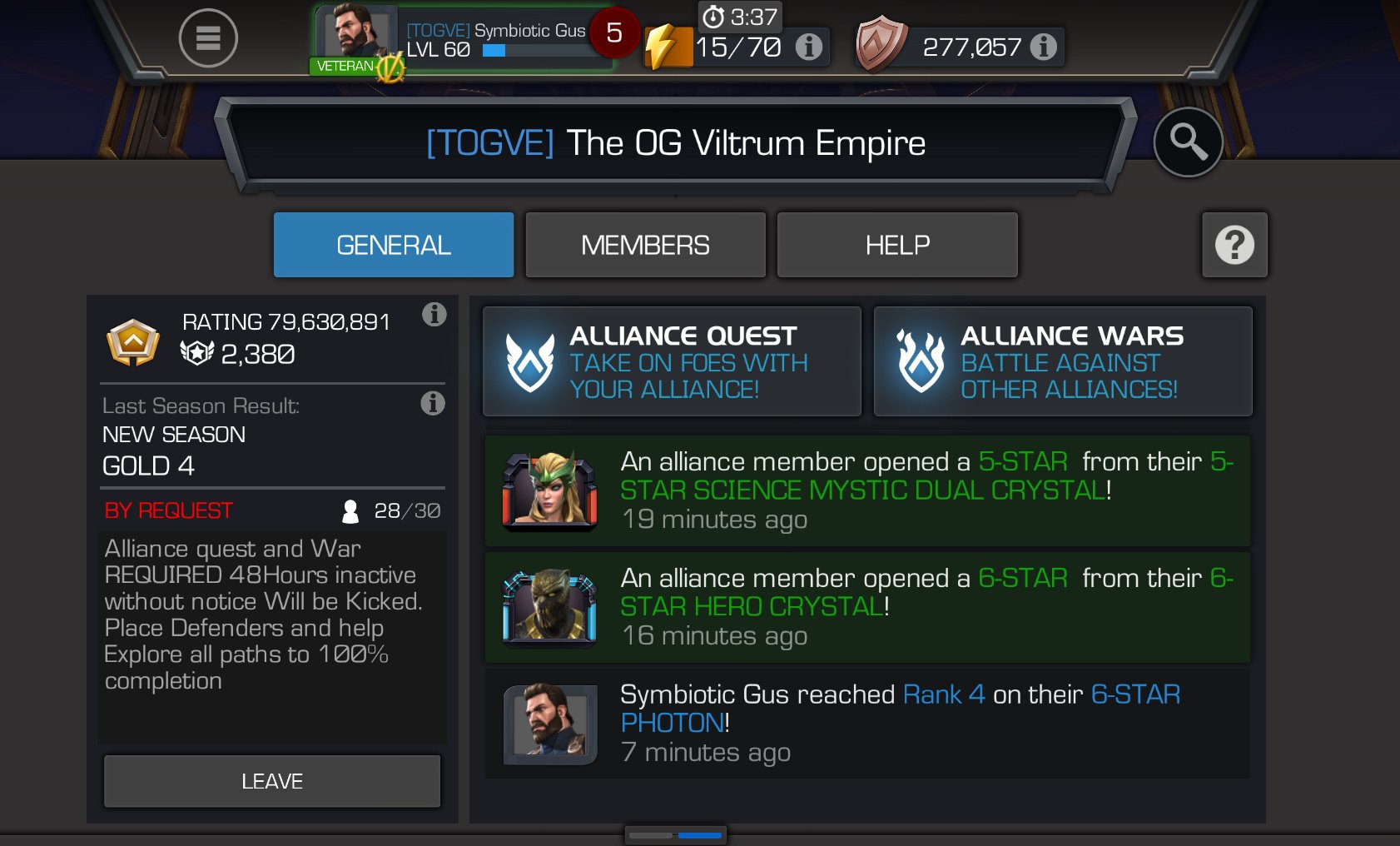The width and height of the screenshot is (1400, 846).
Task: Switch to the MEMBERS tab
Action: click(645, 245)
